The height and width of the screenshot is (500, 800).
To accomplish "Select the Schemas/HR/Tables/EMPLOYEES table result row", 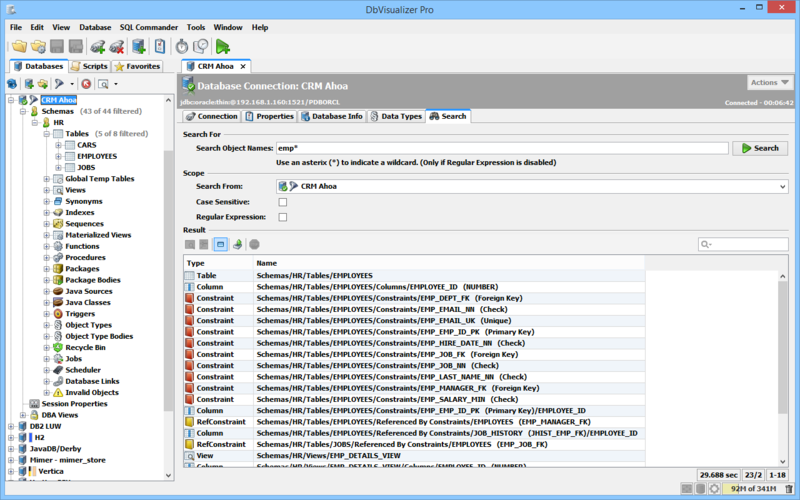I will click(x=414, y=276).
